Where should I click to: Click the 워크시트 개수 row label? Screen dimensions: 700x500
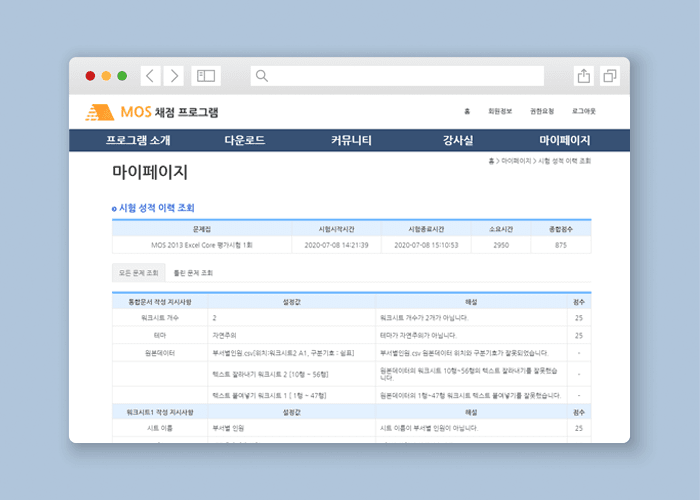(x=160, y=318)
